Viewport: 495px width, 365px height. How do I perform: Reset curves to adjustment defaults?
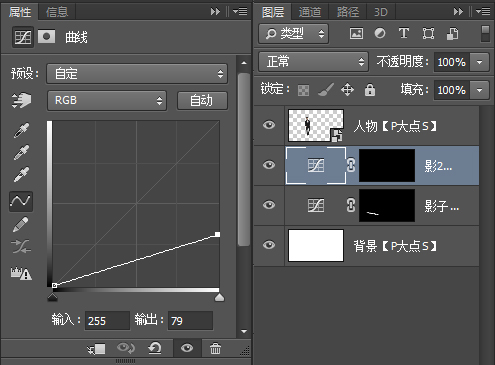pos(155,348)
